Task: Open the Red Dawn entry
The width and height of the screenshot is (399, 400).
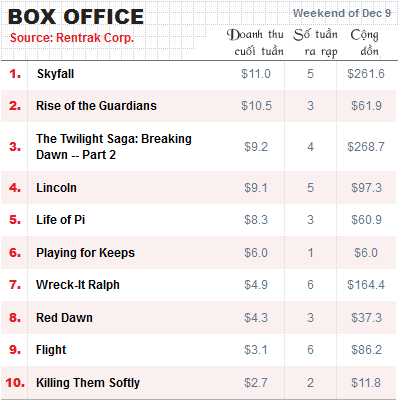Action: point(64,318)
